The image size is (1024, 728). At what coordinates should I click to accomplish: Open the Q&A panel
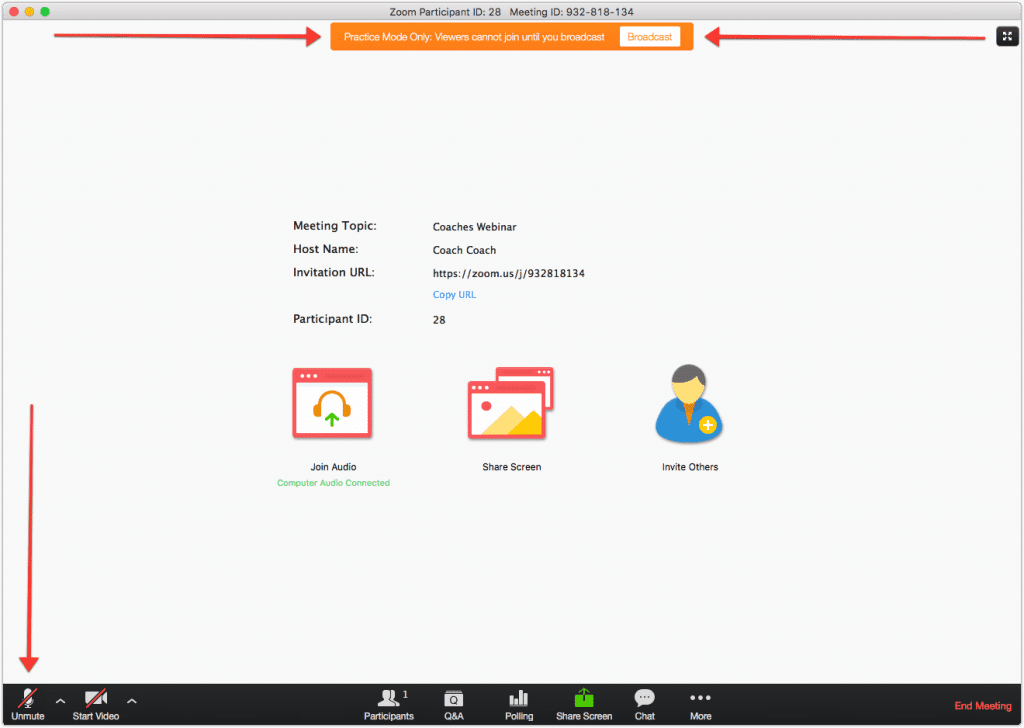(454, 704)
